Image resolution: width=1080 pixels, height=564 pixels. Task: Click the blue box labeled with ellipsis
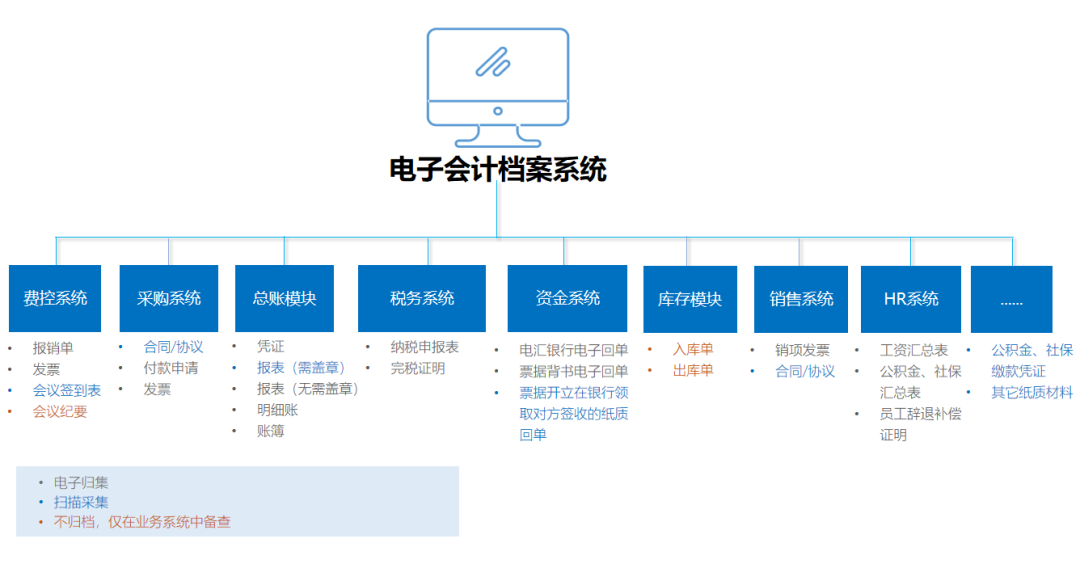pos(1011,299)
